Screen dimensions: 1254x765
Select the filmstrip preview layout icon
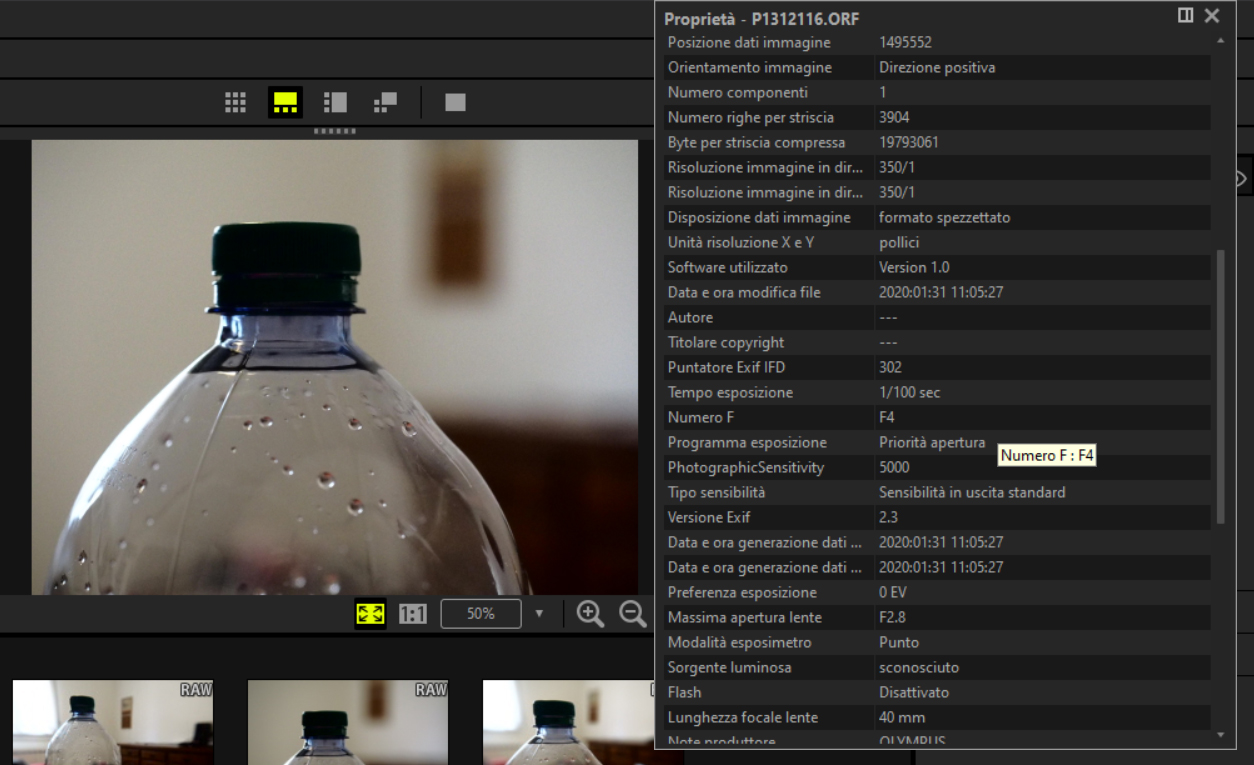[285, 102]
